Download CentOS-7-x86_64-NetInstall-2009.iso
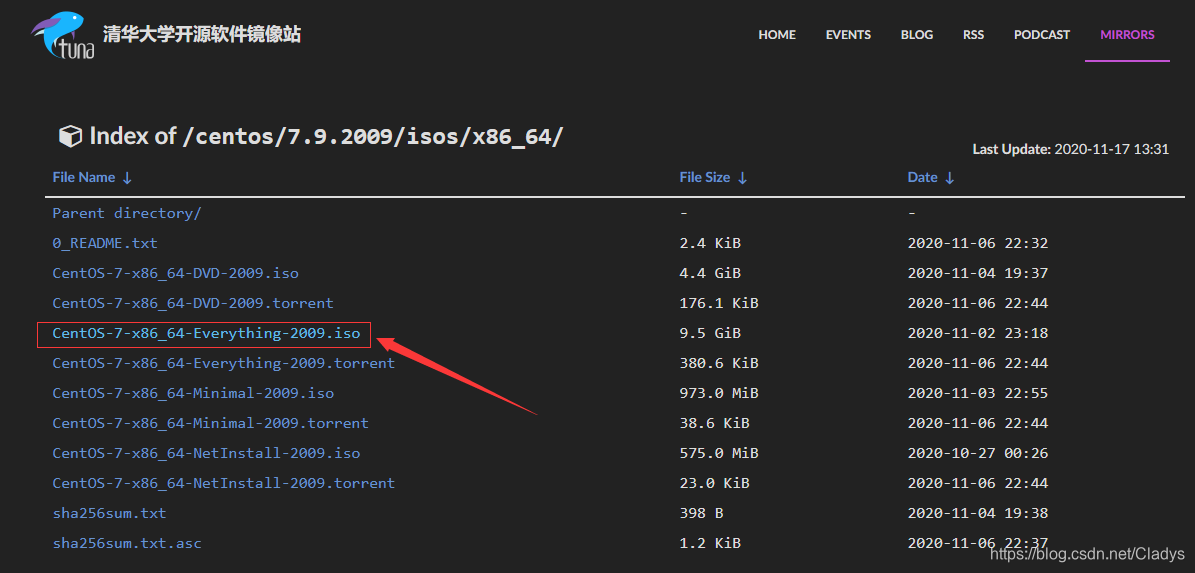Viewport: 1195px width, 573px height. [x=207, y=453]
